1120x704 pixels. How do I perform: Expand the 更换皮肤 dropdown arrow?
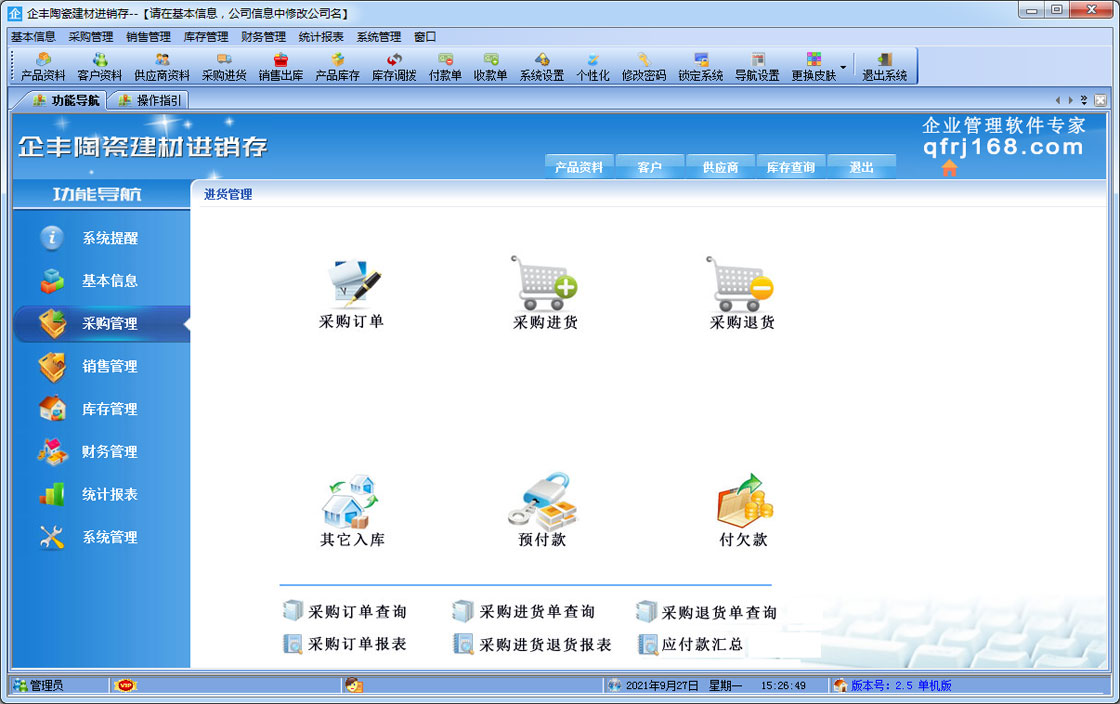tap(843, 68)
